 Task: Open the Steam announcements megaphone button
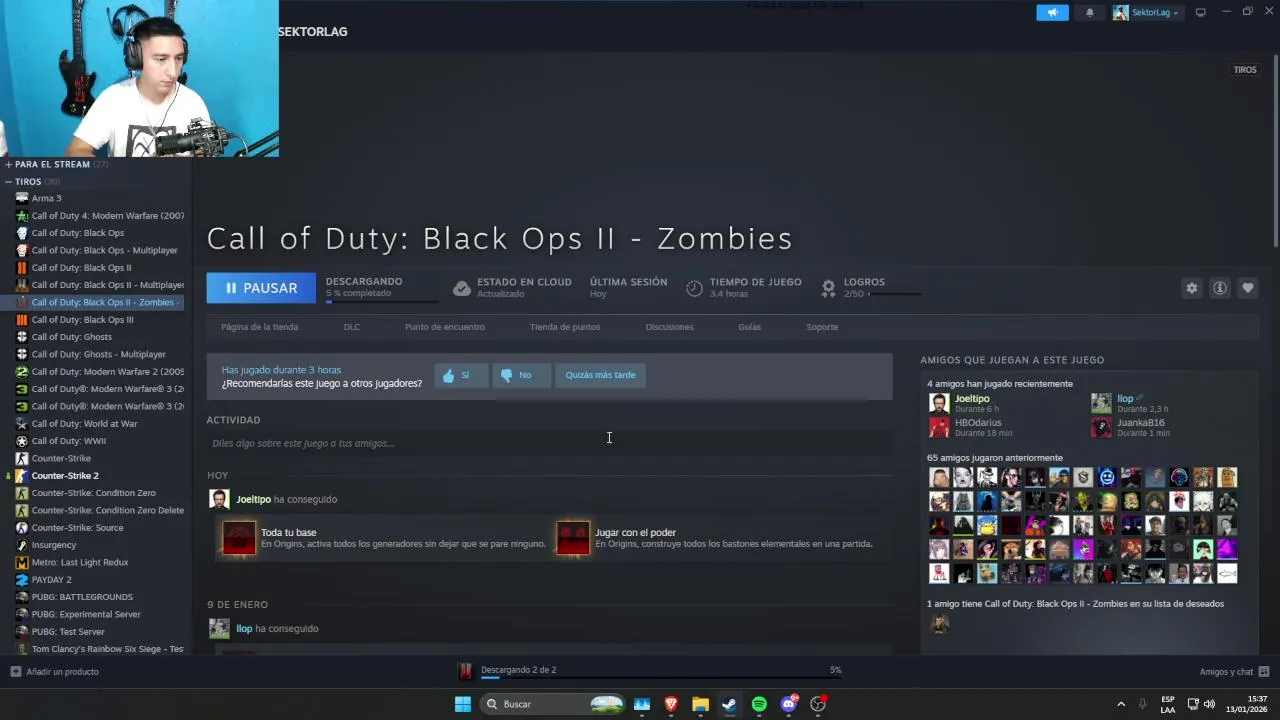(1052, 12)
